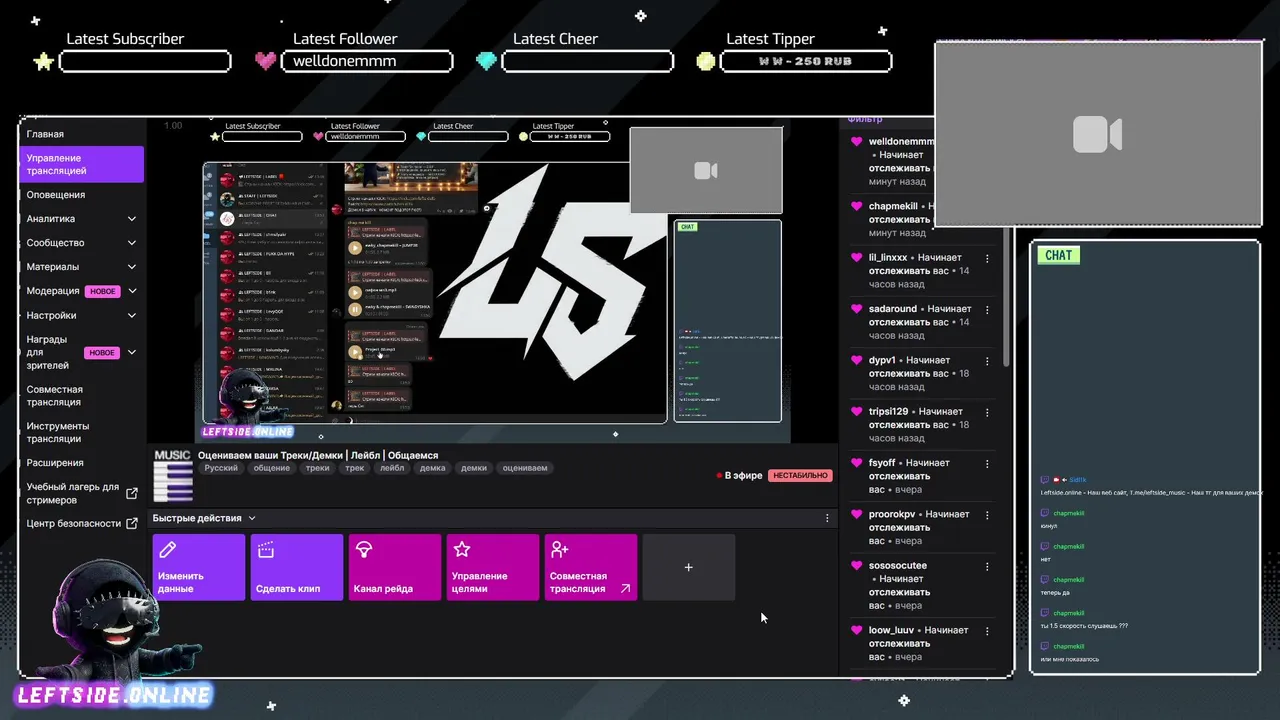
Task: Click the MUSIC category thumbnail
Action: click(x=173, y=475)
